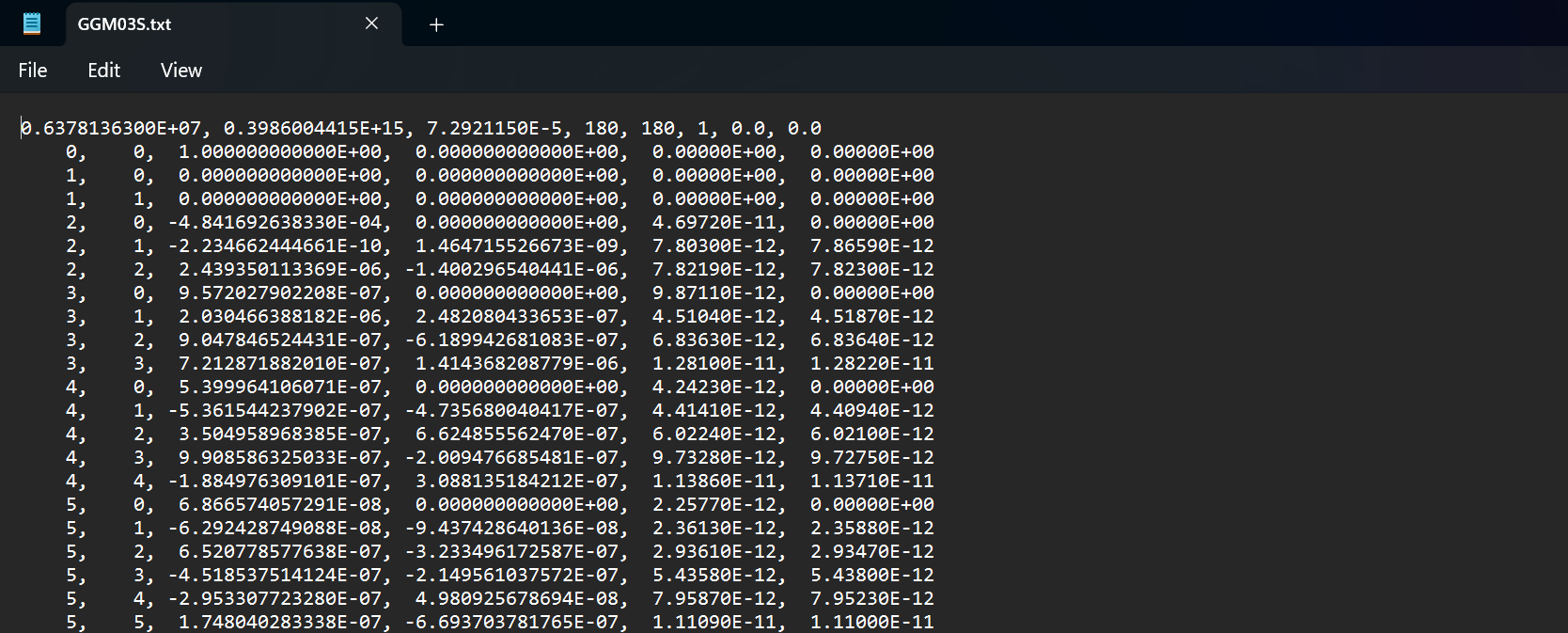
Task: Click the sigma value 4.69720E-11
Action: 713,222
